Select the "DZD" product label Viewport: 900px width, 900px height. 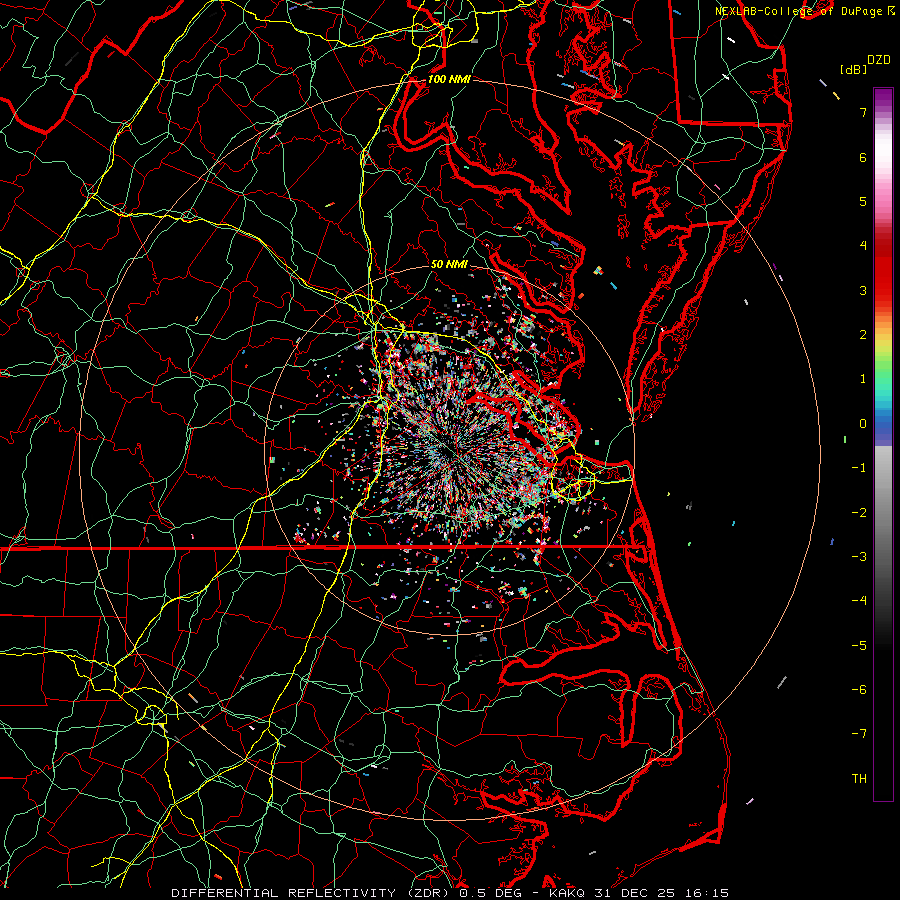coord(878,60)
